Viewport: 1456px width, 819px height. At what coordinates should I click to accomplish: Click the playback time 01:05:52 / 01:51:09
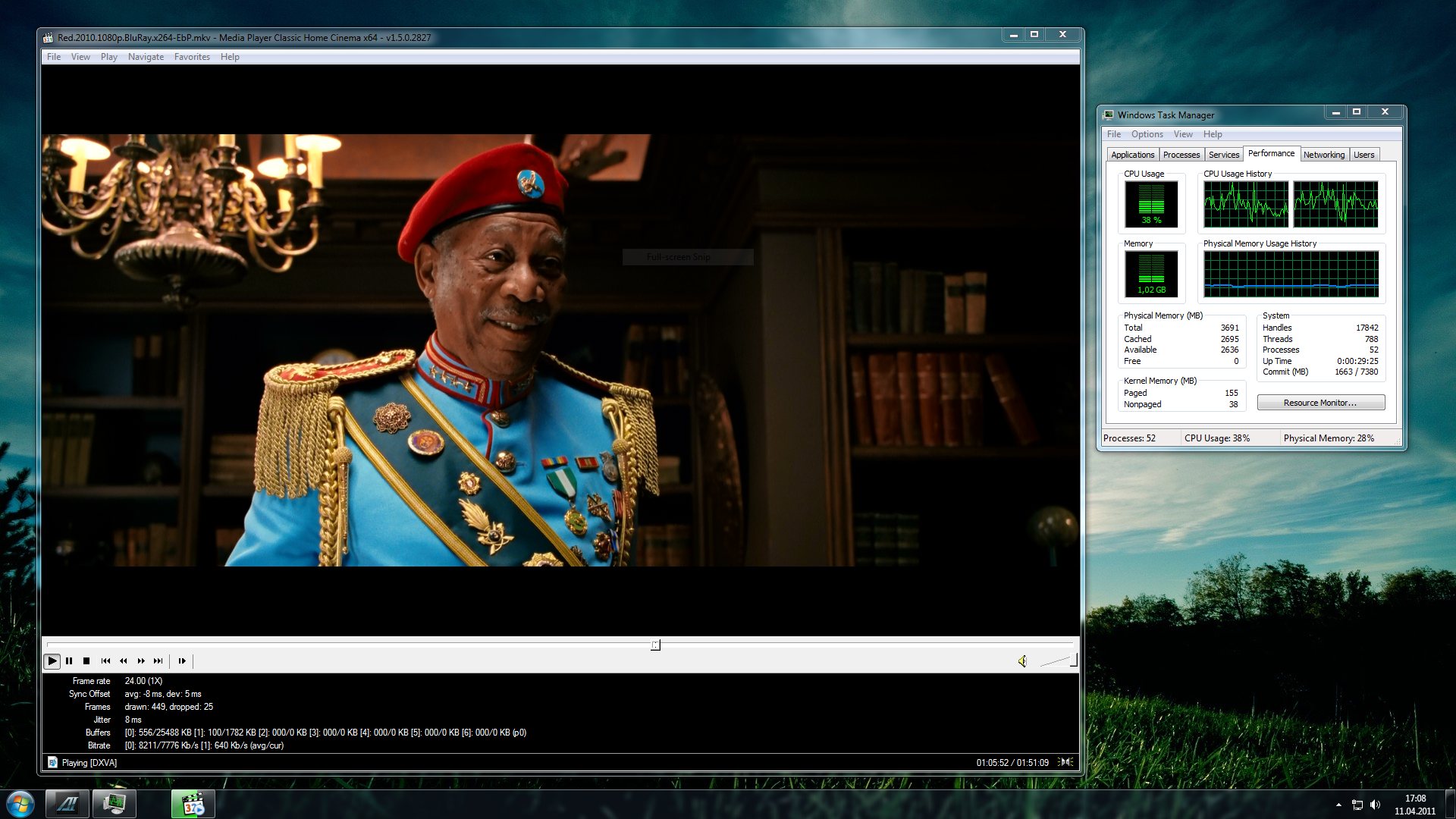tap(1012, 763)
